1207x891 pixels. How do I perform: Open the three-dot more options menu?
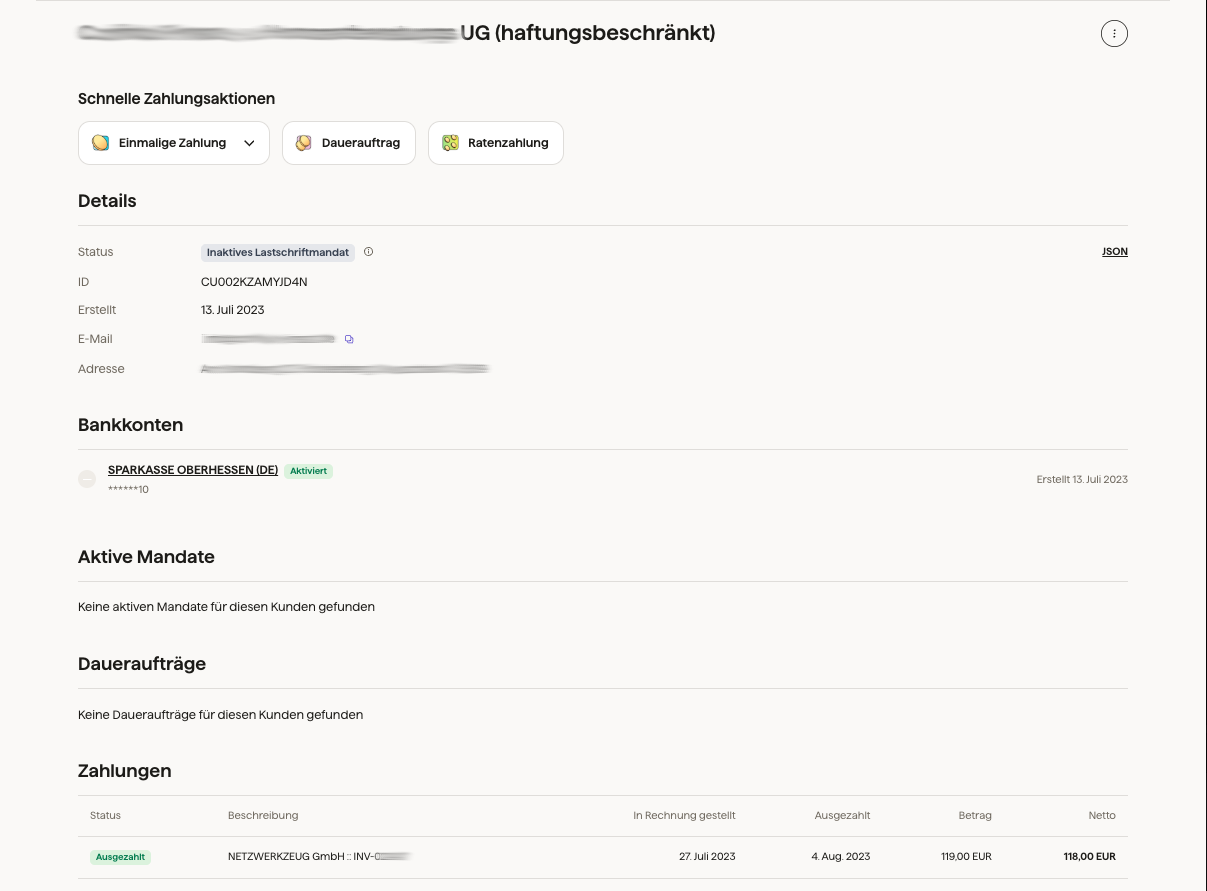pos(1114,33)
